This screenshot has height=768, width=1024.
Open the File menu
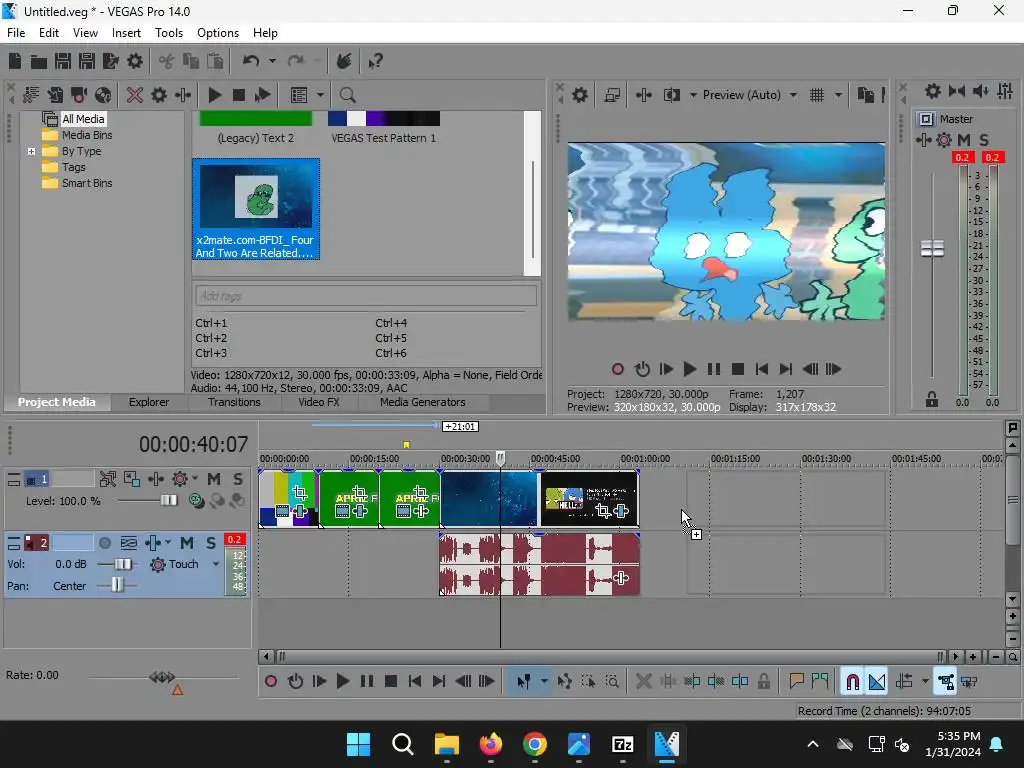pyautogui.click(x=16, y=33)
